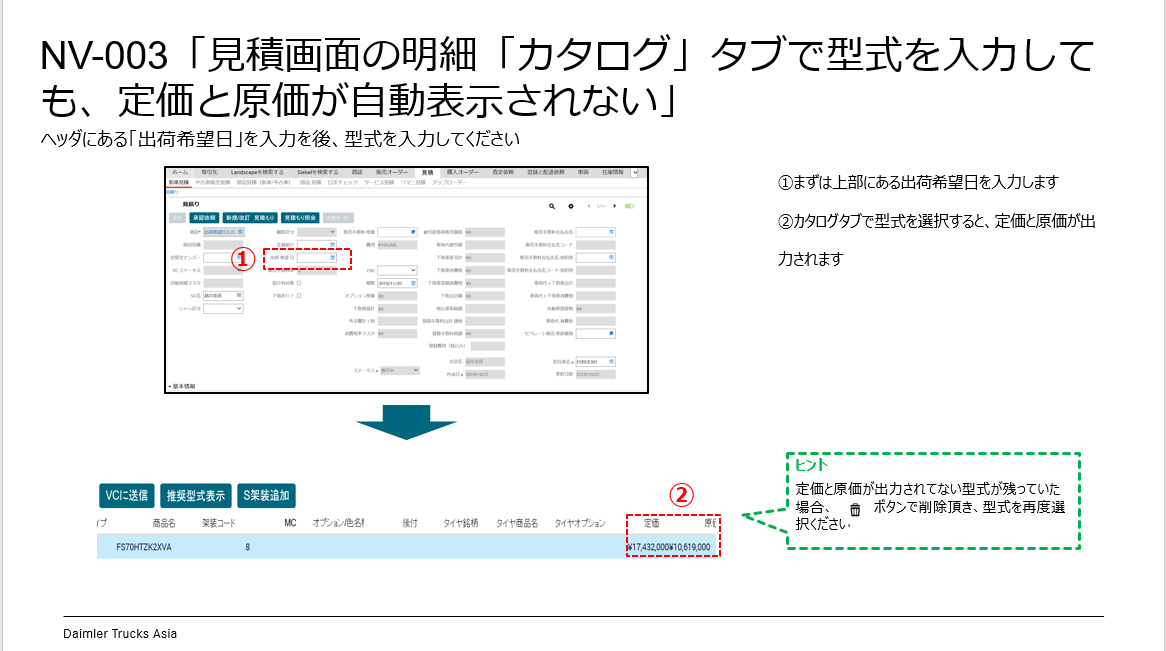Click the trash delete icon in hint
The width and height of the screenshot is (1166, 651).
tap(855, 510)
